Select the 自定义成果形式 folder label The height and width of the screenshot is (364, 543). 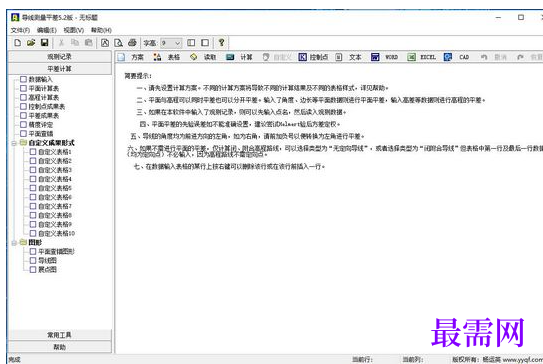[51, 143]
